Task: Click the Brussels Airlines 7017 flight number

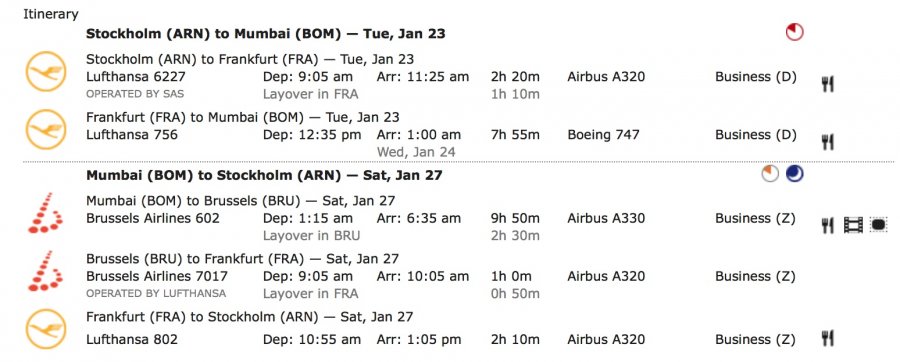Action: coord(157,276)
